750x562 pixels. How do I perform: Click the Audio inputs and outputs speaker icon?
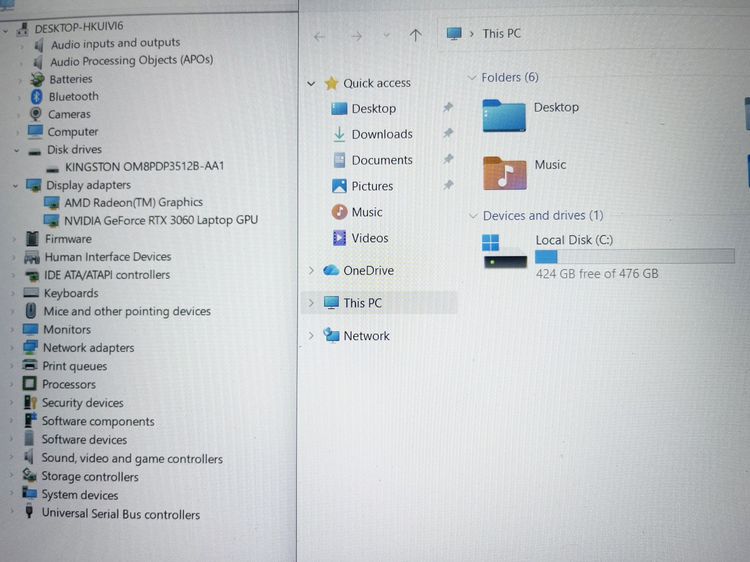[x=39, y=44]
